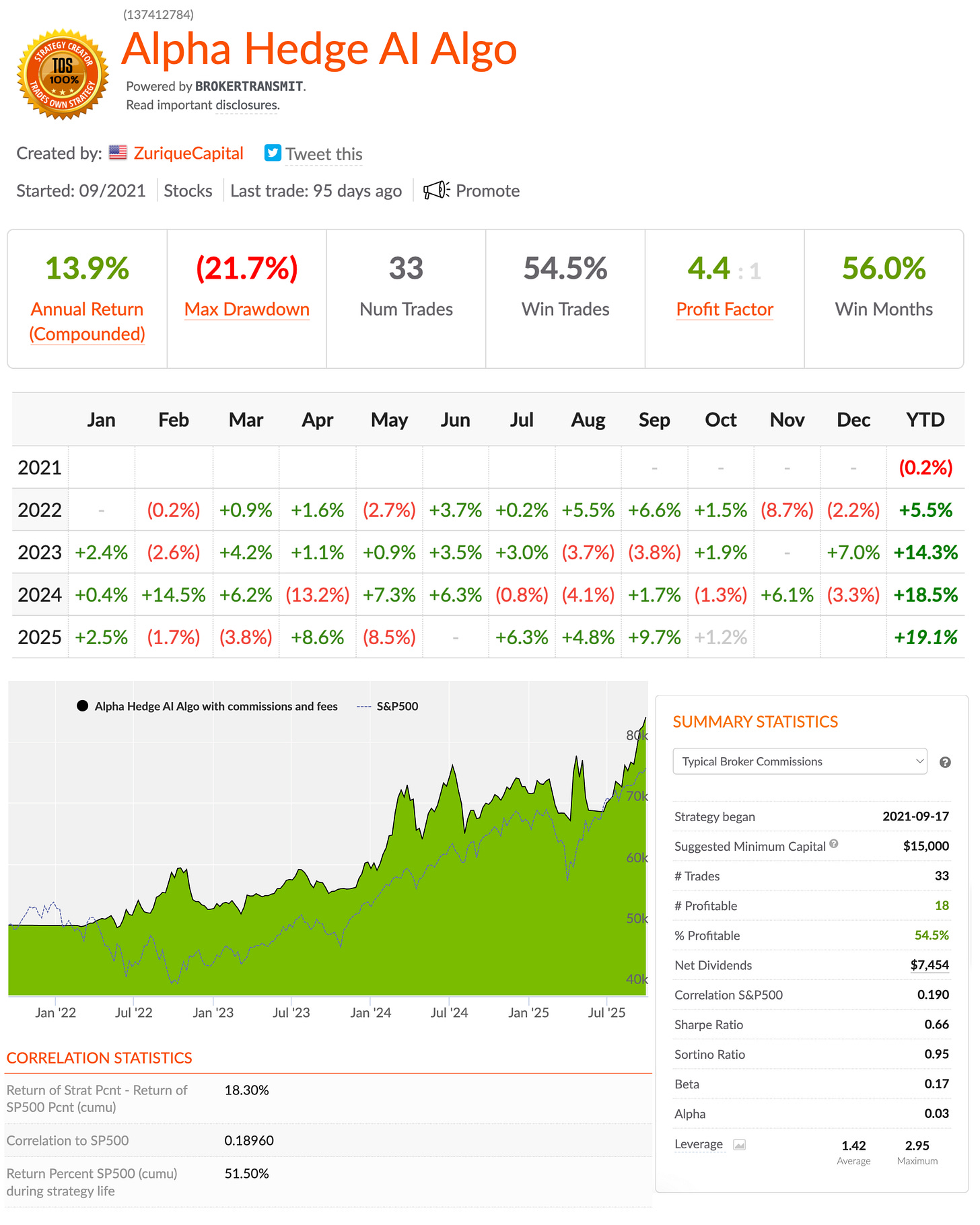Click the Alpha Hedge AI Algo title

click(320, 50)
